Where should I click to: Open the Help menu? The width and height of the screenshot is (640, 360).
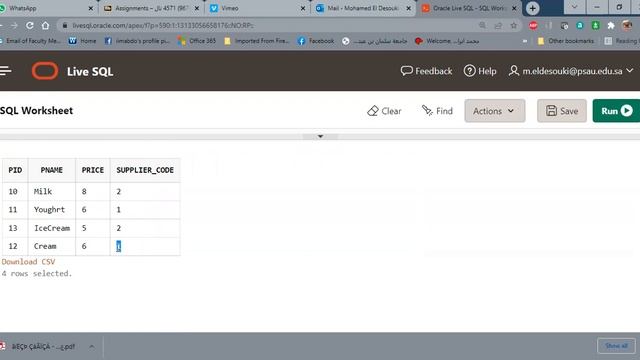480,71
